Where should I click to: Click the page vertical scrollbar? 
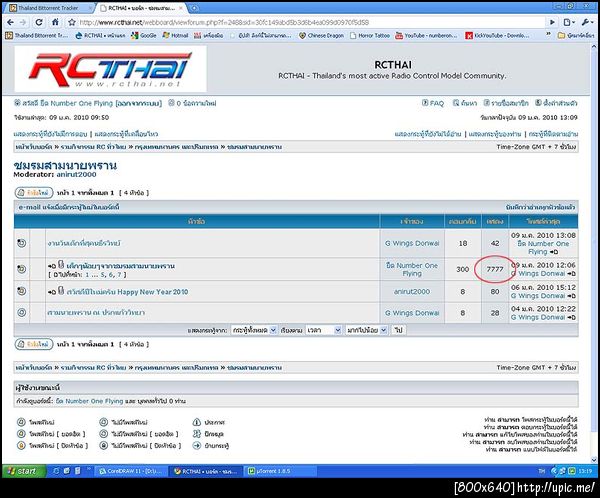pos(593,253)
